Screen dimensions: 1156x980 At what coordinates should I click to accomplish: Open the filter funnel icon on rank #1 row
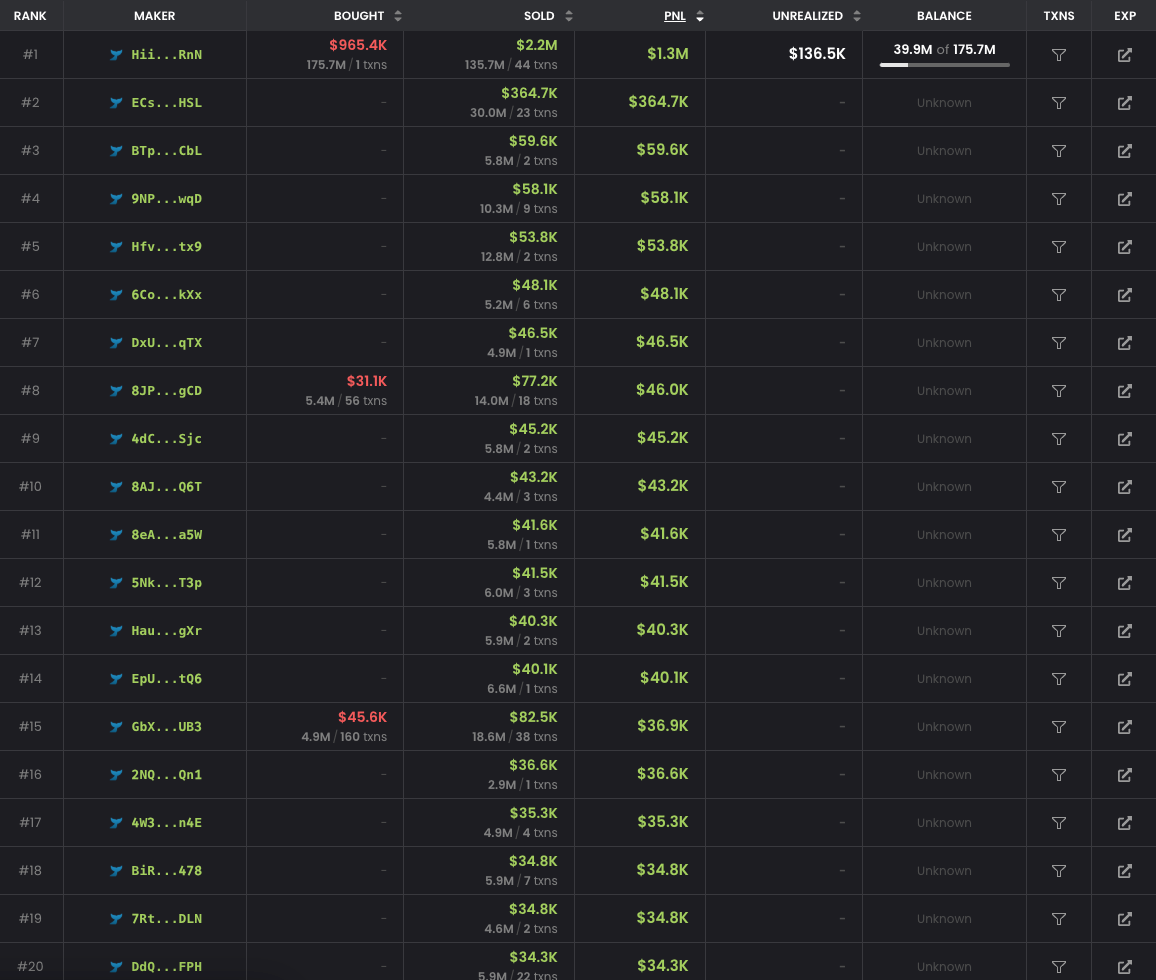(x=1058, y=54)
